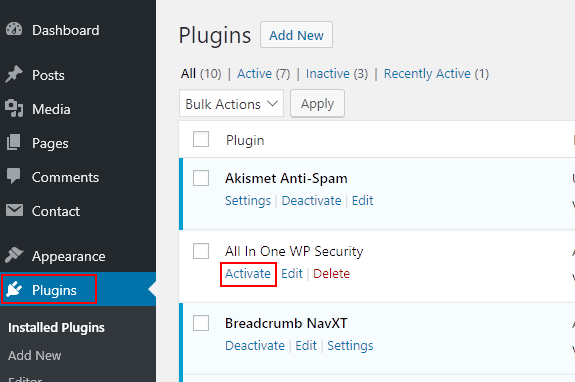This screenshot has height=382, width=575.
Task: Click the Contact envelope icon
Action: pos(14,210)
